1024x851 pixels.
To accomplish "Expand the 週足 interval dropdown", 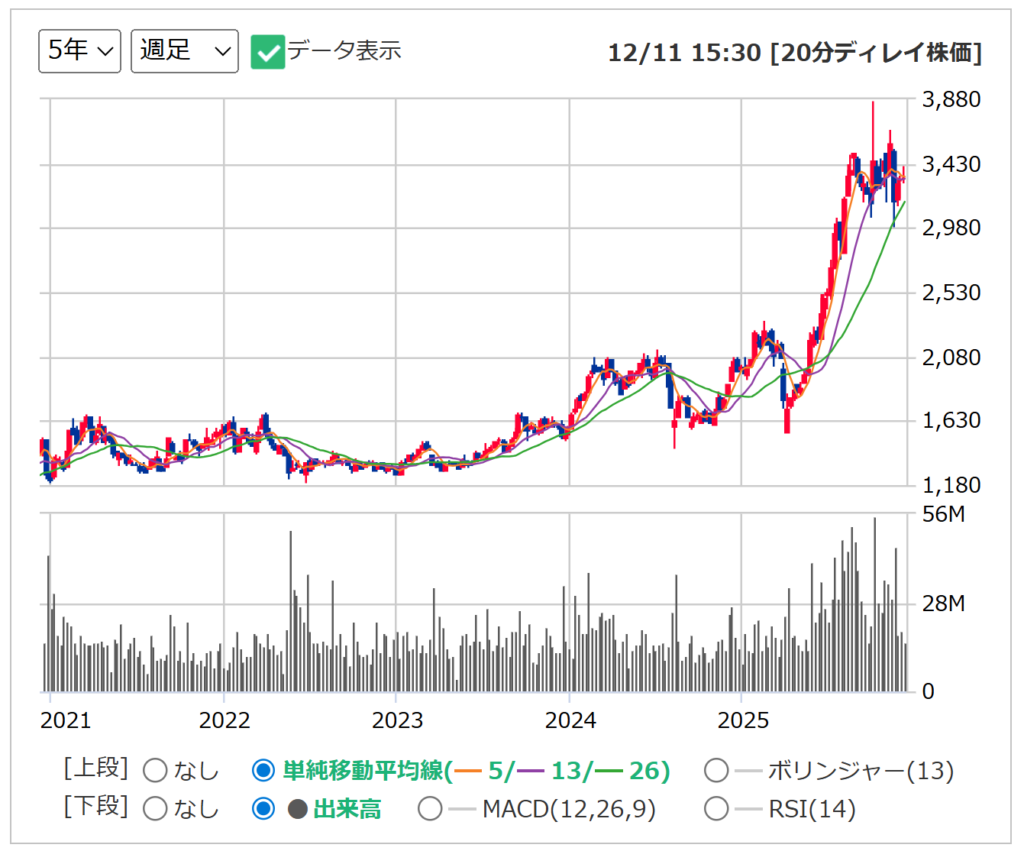I will [x=184, y=51].
